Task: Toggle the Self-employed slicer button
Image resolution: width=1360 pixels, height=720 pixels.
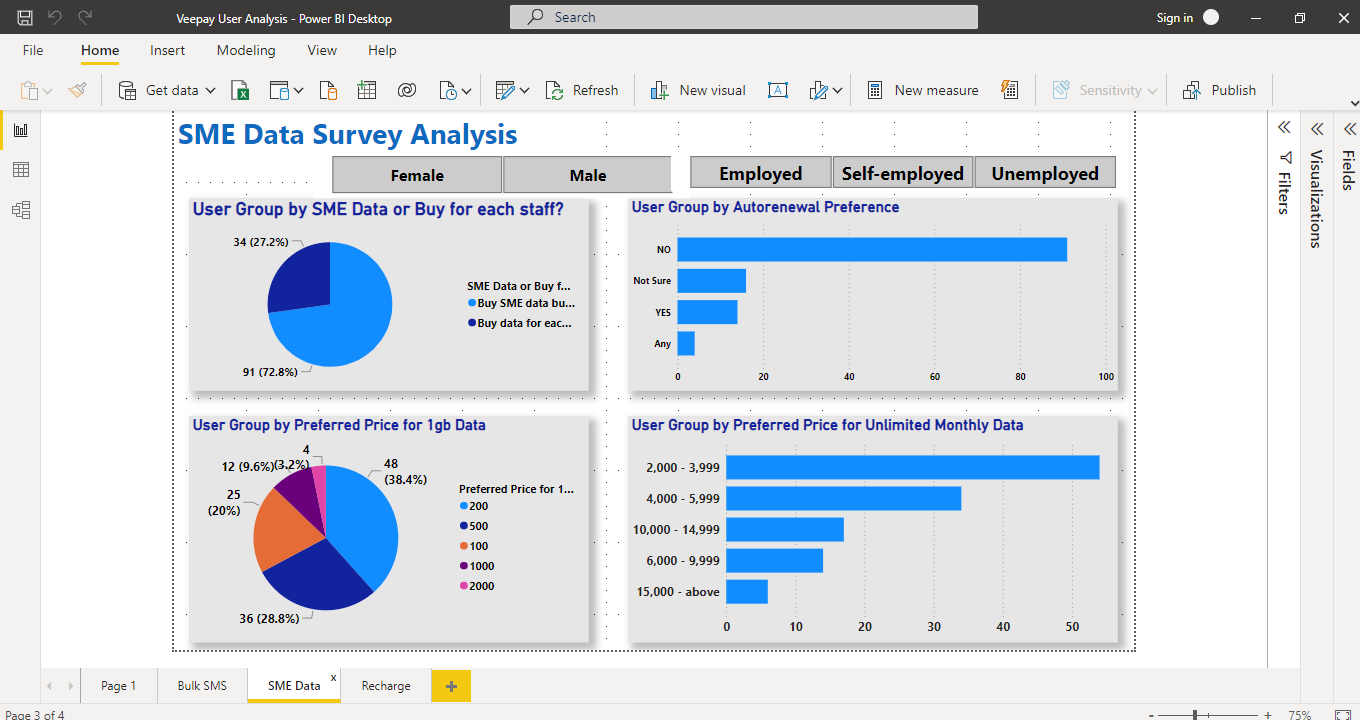Action: point(903,173)
